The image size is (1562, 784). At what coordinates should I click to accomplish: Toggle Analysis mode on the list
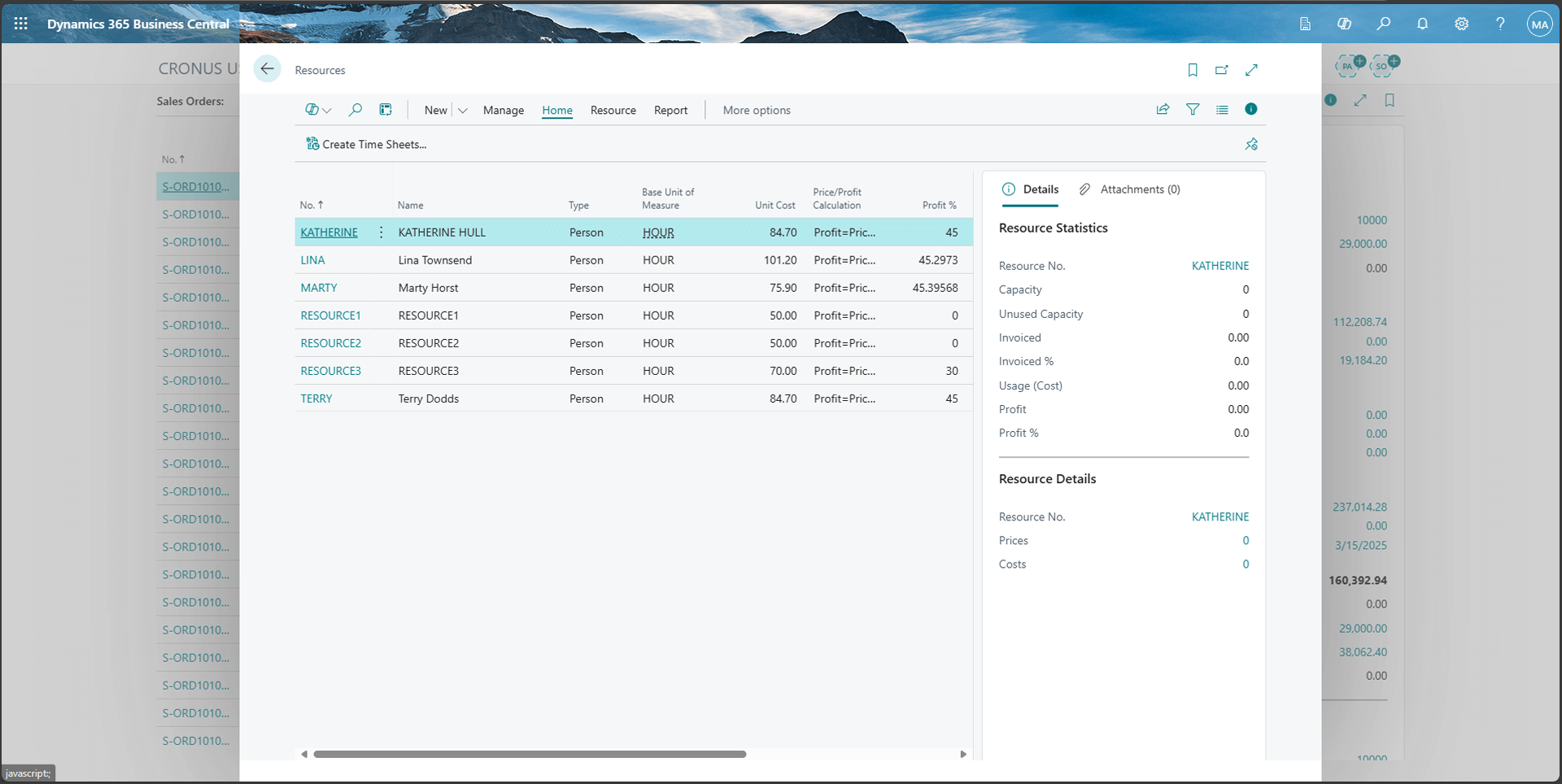[x=386, y=109]
